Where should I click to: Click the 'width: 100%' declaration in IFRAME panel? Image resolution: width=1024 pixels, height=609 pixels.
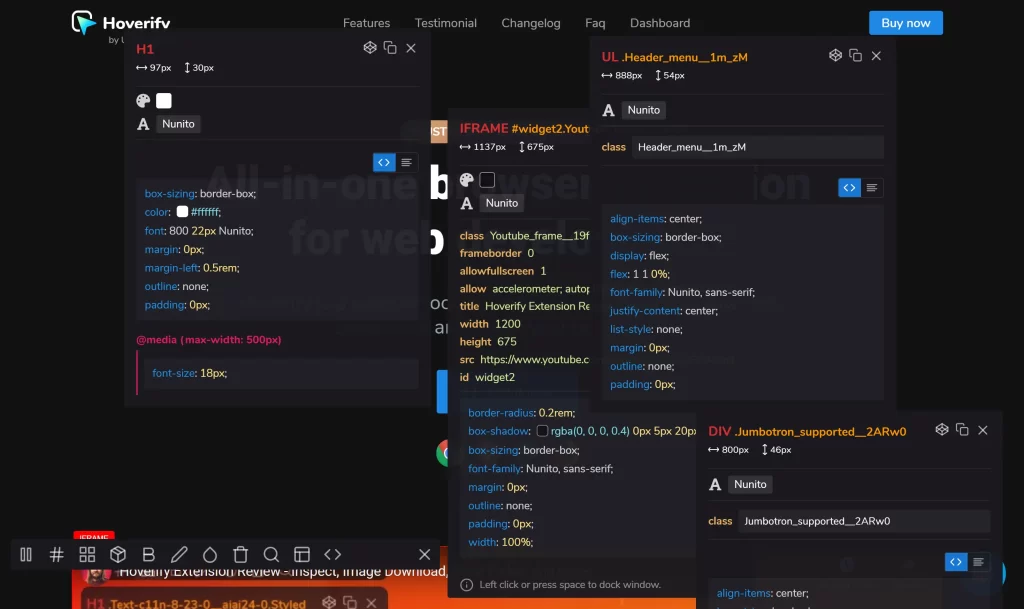click(500, 542)
